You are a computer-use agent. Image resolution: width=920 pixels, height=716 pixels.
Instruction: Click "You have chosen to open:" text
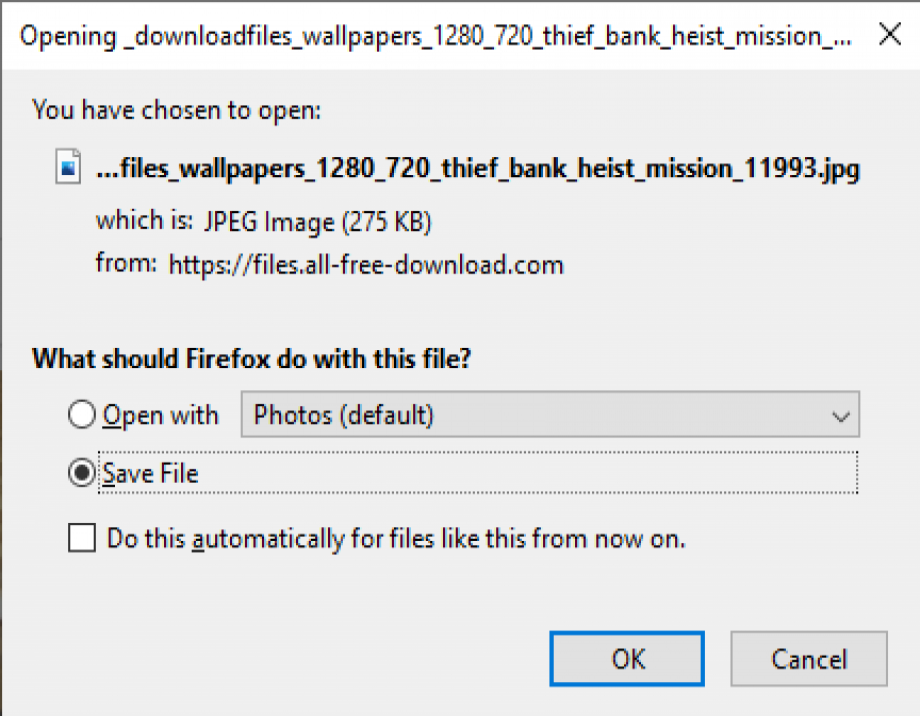[x=177, y=110]
